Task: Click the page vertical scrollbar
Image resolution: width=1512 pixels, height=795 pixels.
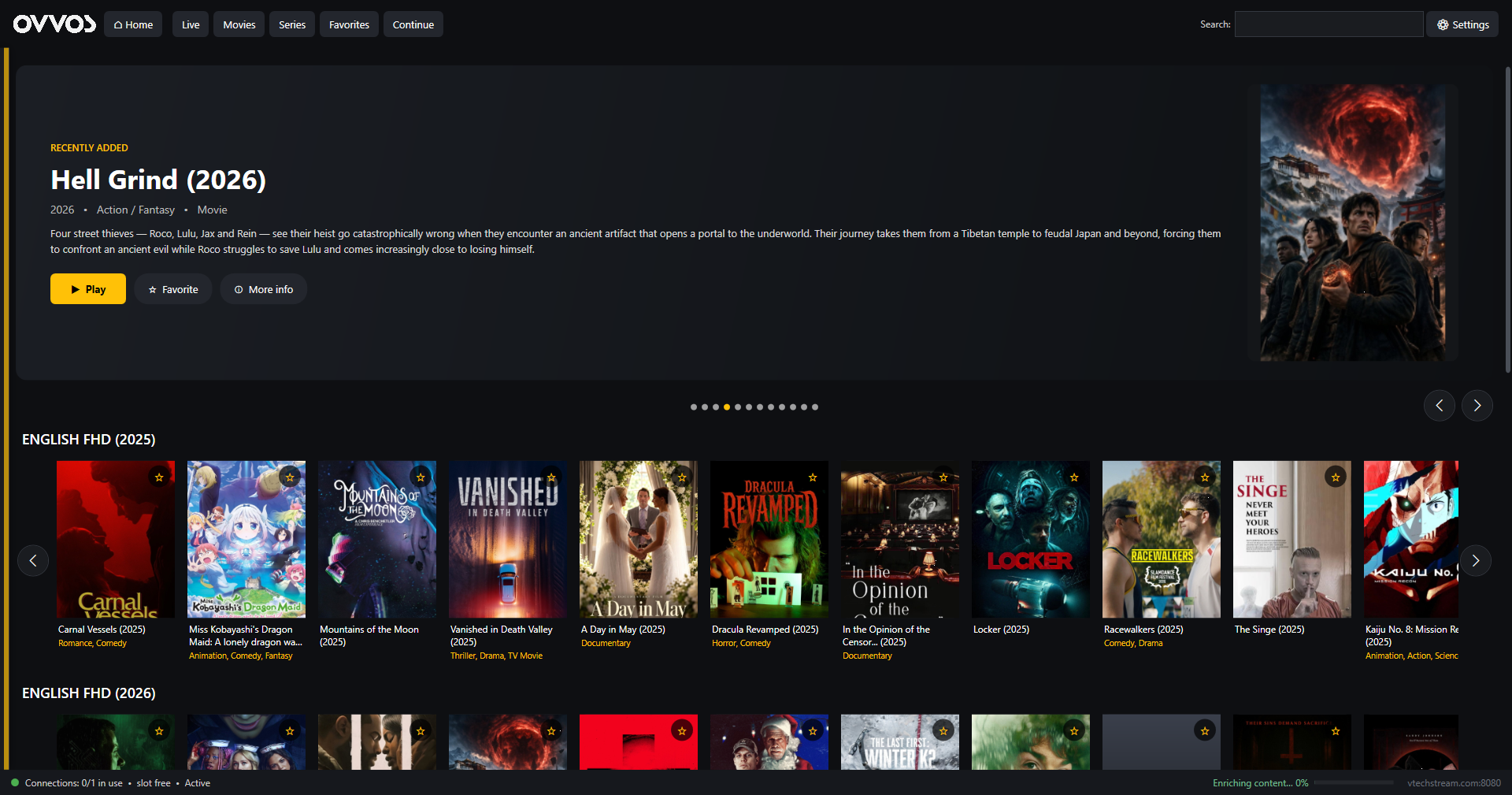Action: click(x=1507, y=221)
